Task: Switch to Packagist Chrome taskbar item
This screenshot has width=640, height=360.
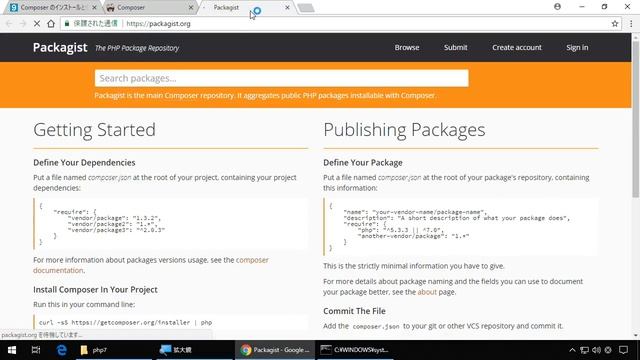Action: coord(275,350)
